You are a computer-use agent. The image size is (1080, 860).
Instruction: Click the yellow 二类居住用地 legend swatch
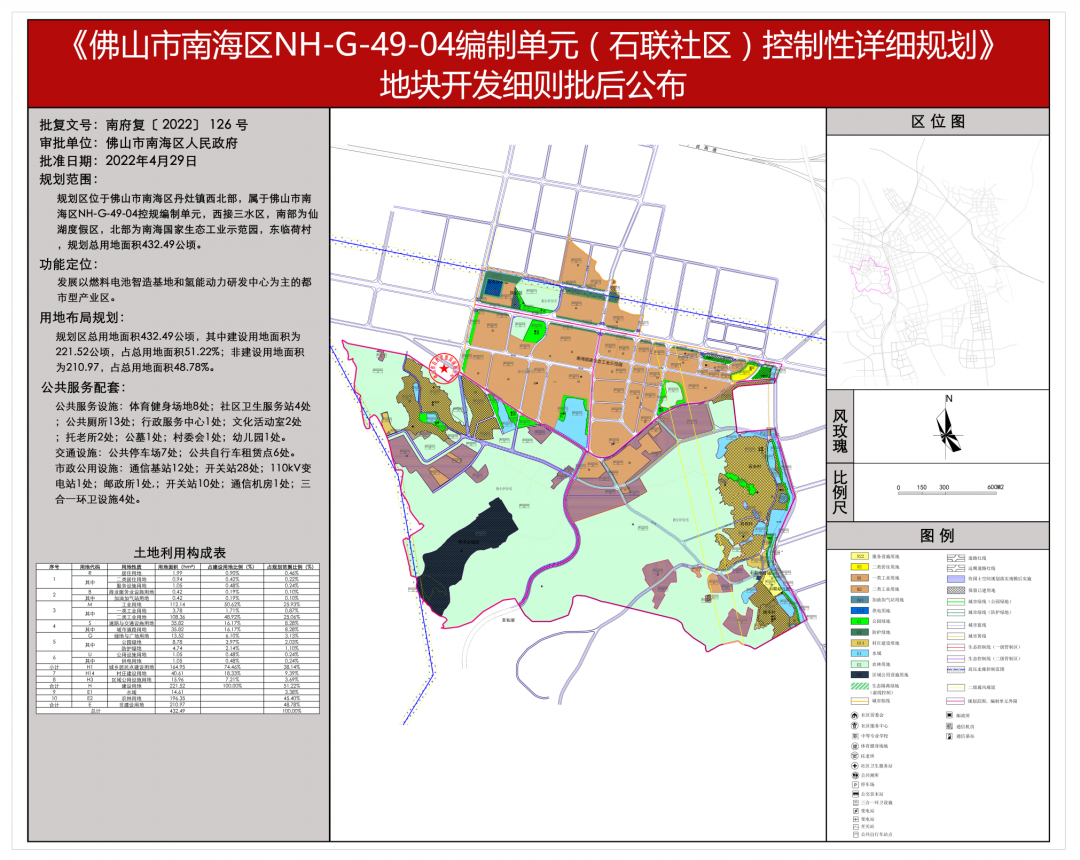coord(858,567)
